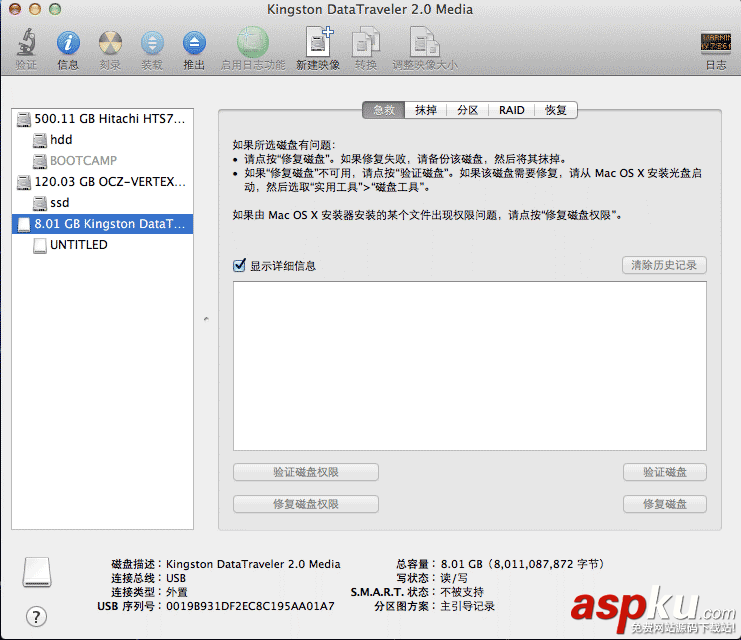Click the Burn (刻录) toolbar icon
741x640 pixels.
[110, 43]
